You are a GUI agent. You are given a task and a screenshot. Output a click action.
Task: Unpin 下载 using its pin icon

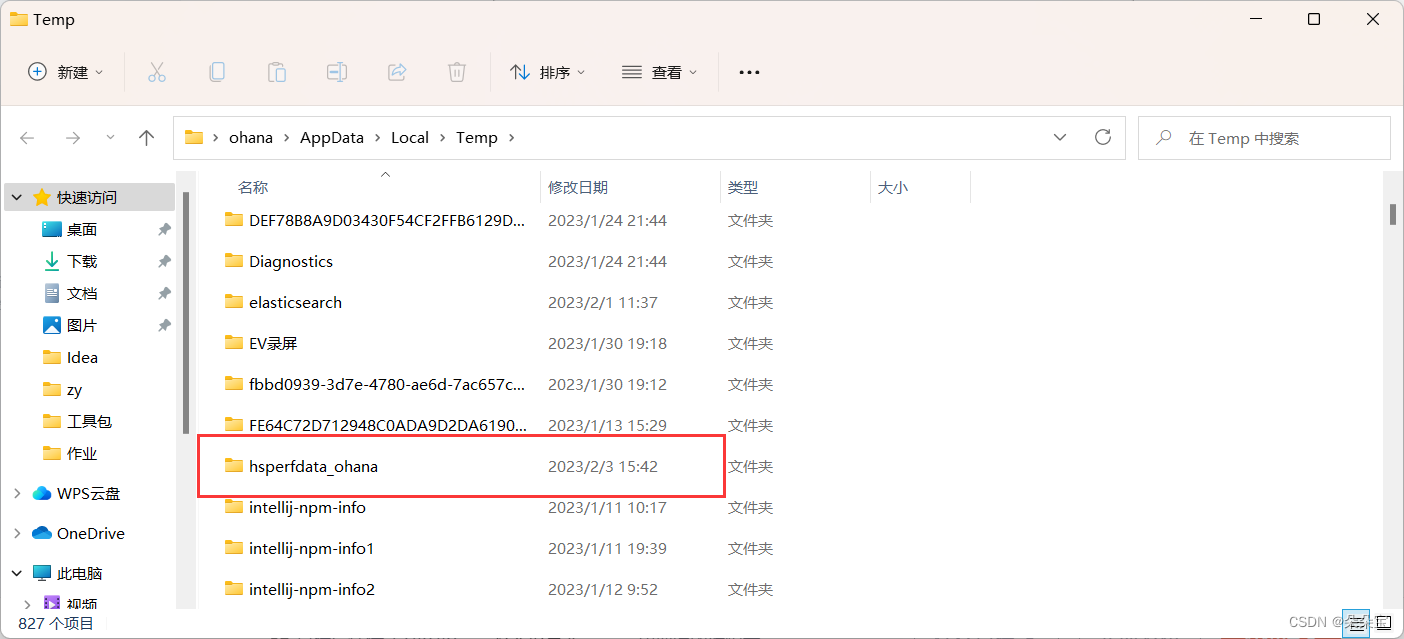(x=164, y=261)
